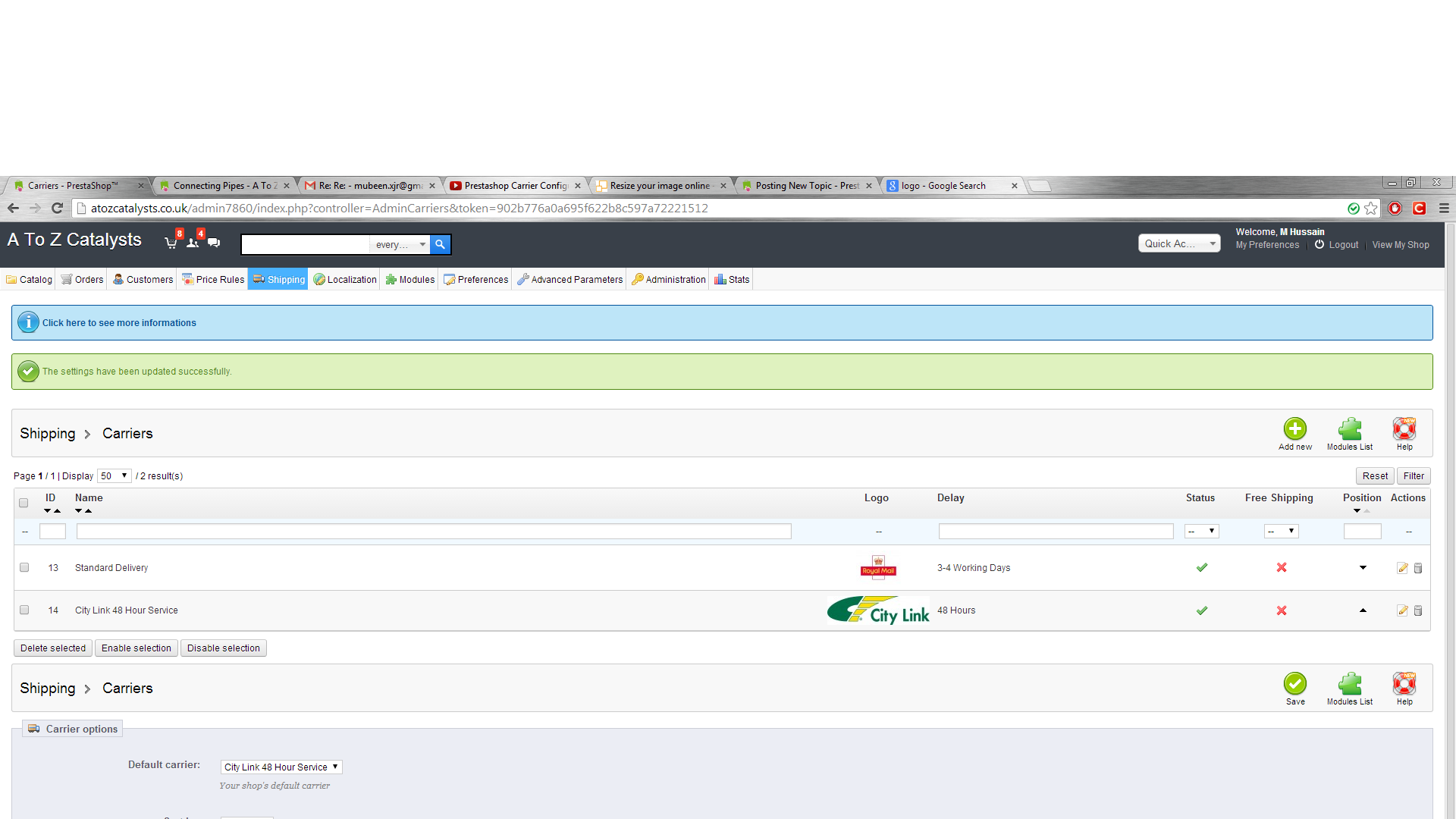
Task: Click 'Click here to see more informations' link
Action: coord(119,323)
